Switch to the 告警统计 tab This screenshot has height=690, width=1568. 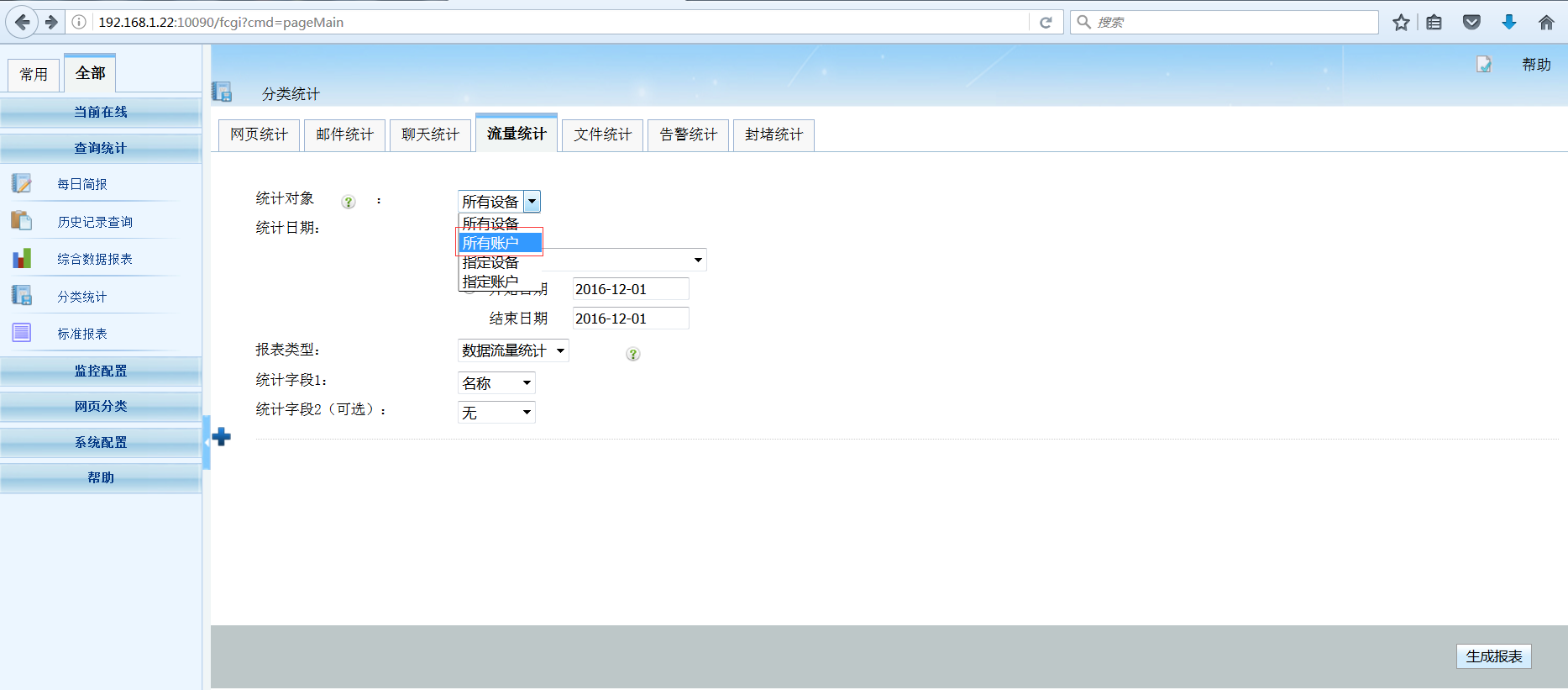coord(688,134)
